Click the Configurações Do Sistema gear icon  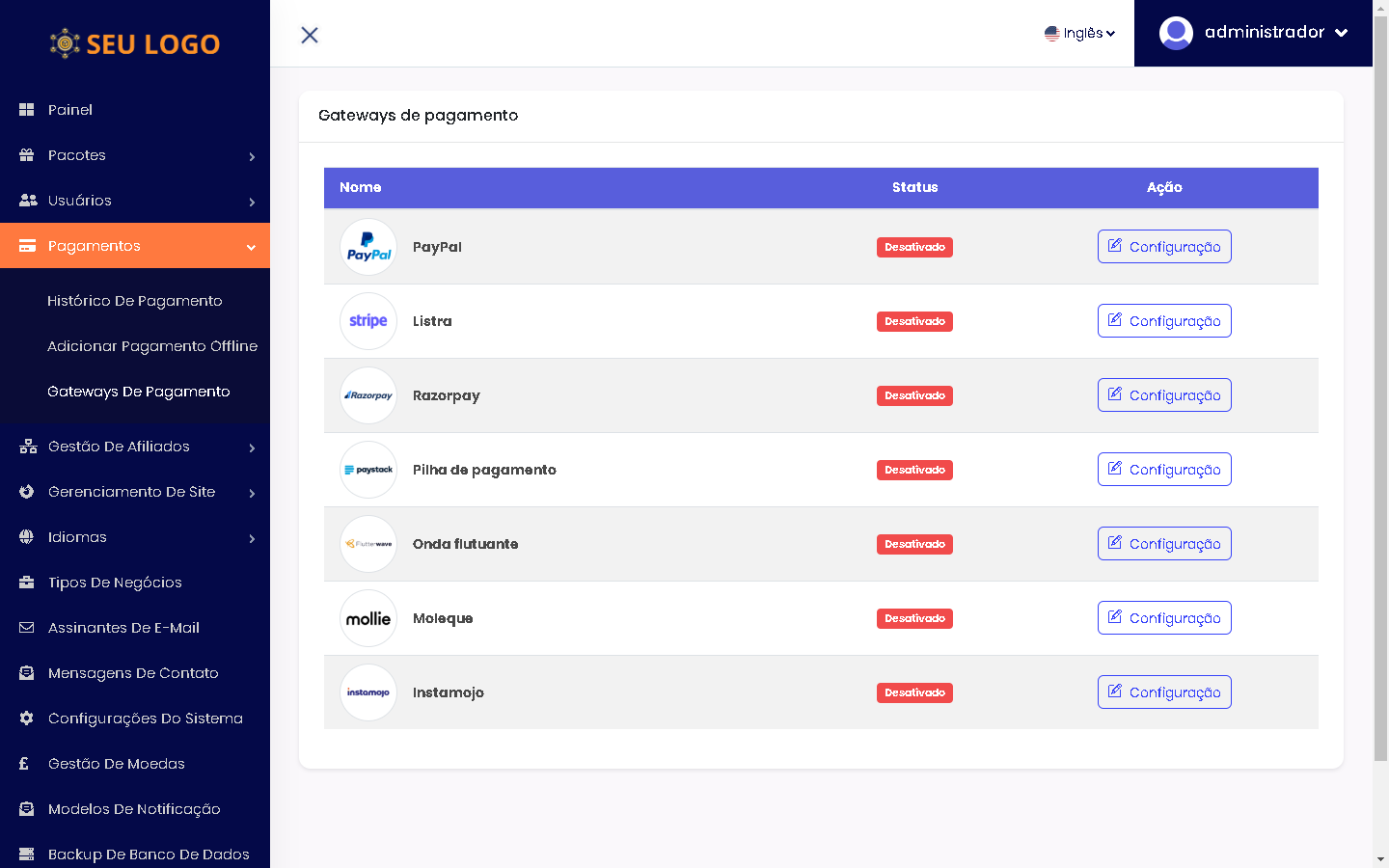tap(27, 719)
